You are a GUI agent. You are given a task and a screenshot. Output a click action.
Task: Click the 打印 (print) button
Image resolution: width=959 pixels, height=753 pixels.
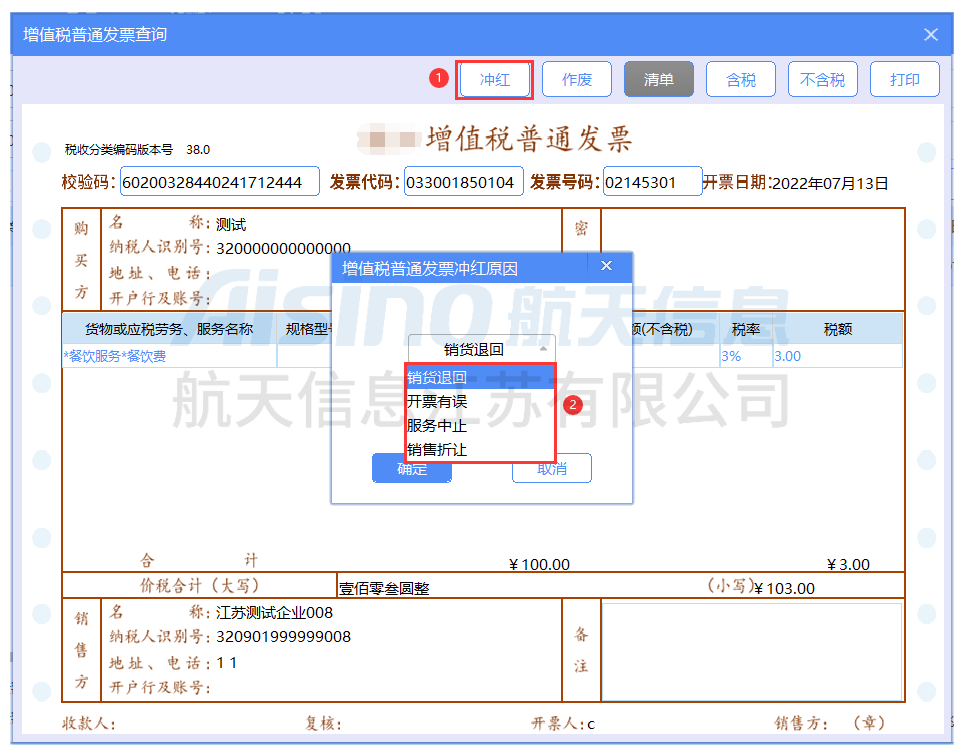tap(904, 78)
